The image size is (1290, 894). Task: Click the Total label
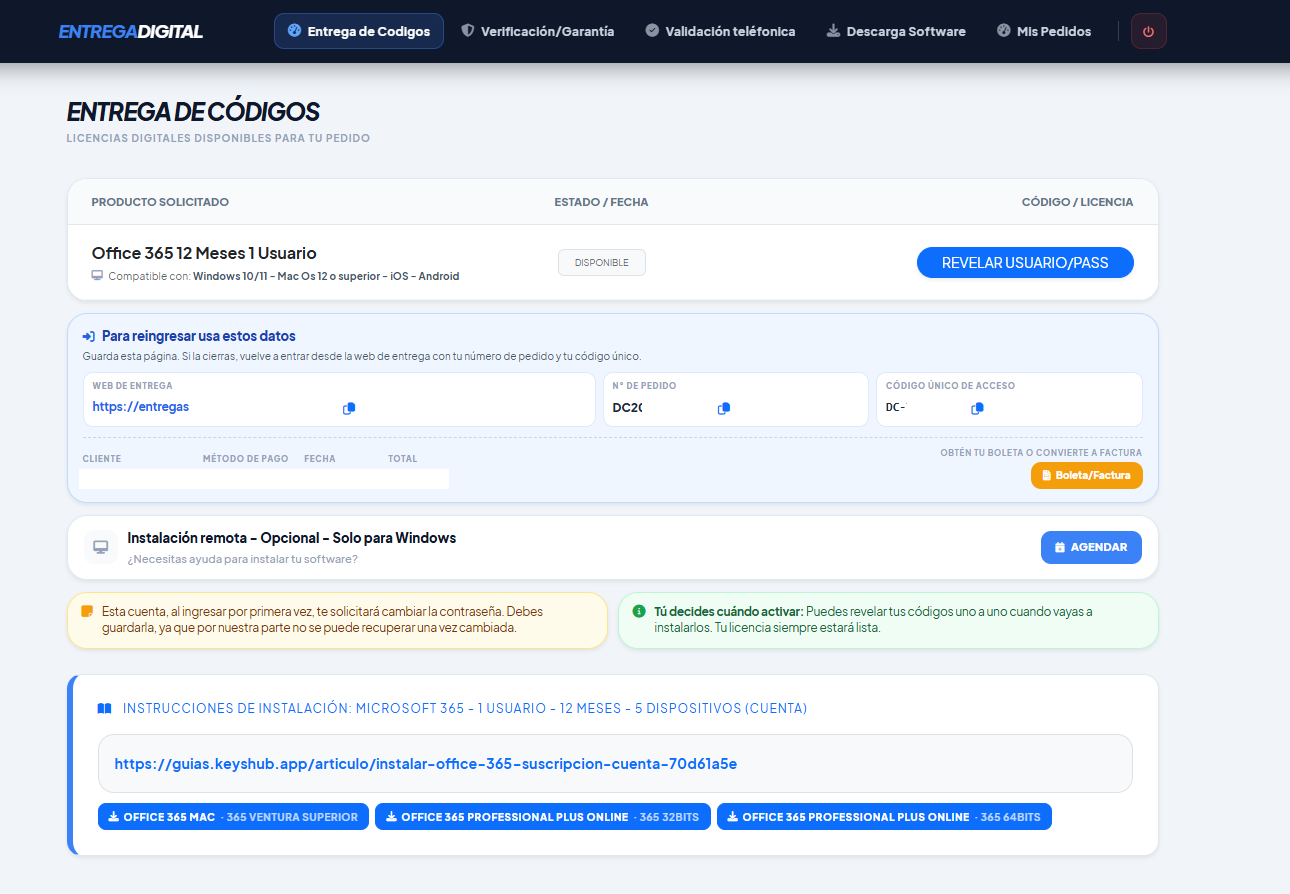403,459
